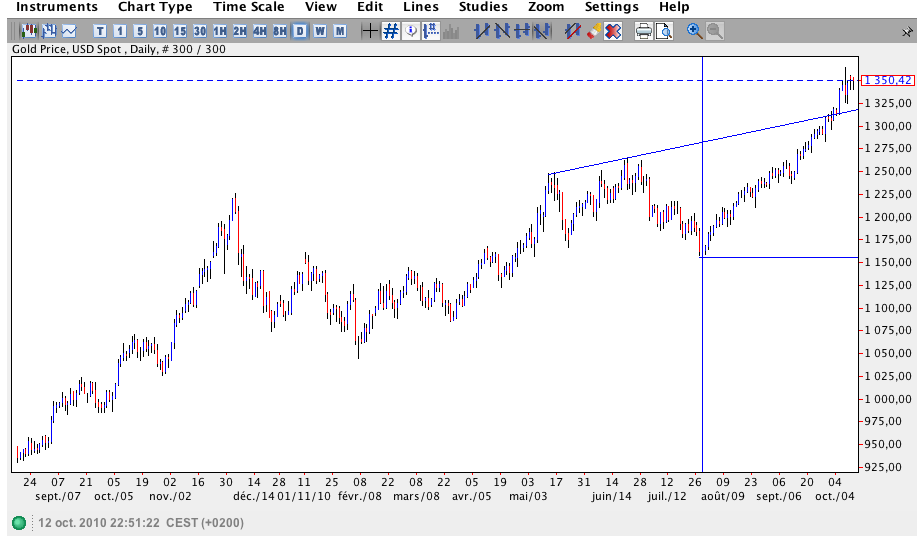Activate the crosshair cursor tool
Screen dimensions: 917x543
pyautogui.click(x=369, y=31)
